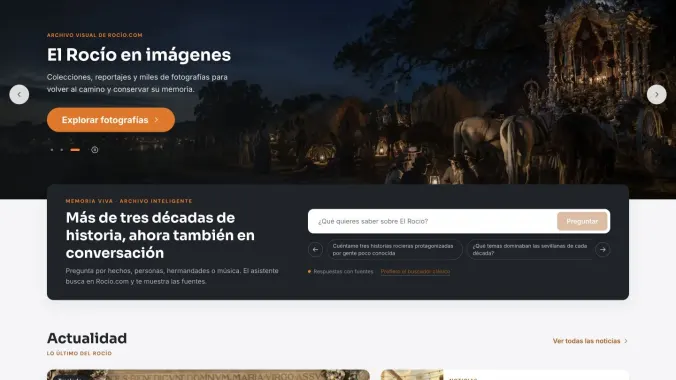Click 'Actualidad' section heading
Image resolution: width=676 pixels, height=380 pixels.
pyautogui.click(x=87, y=338)
